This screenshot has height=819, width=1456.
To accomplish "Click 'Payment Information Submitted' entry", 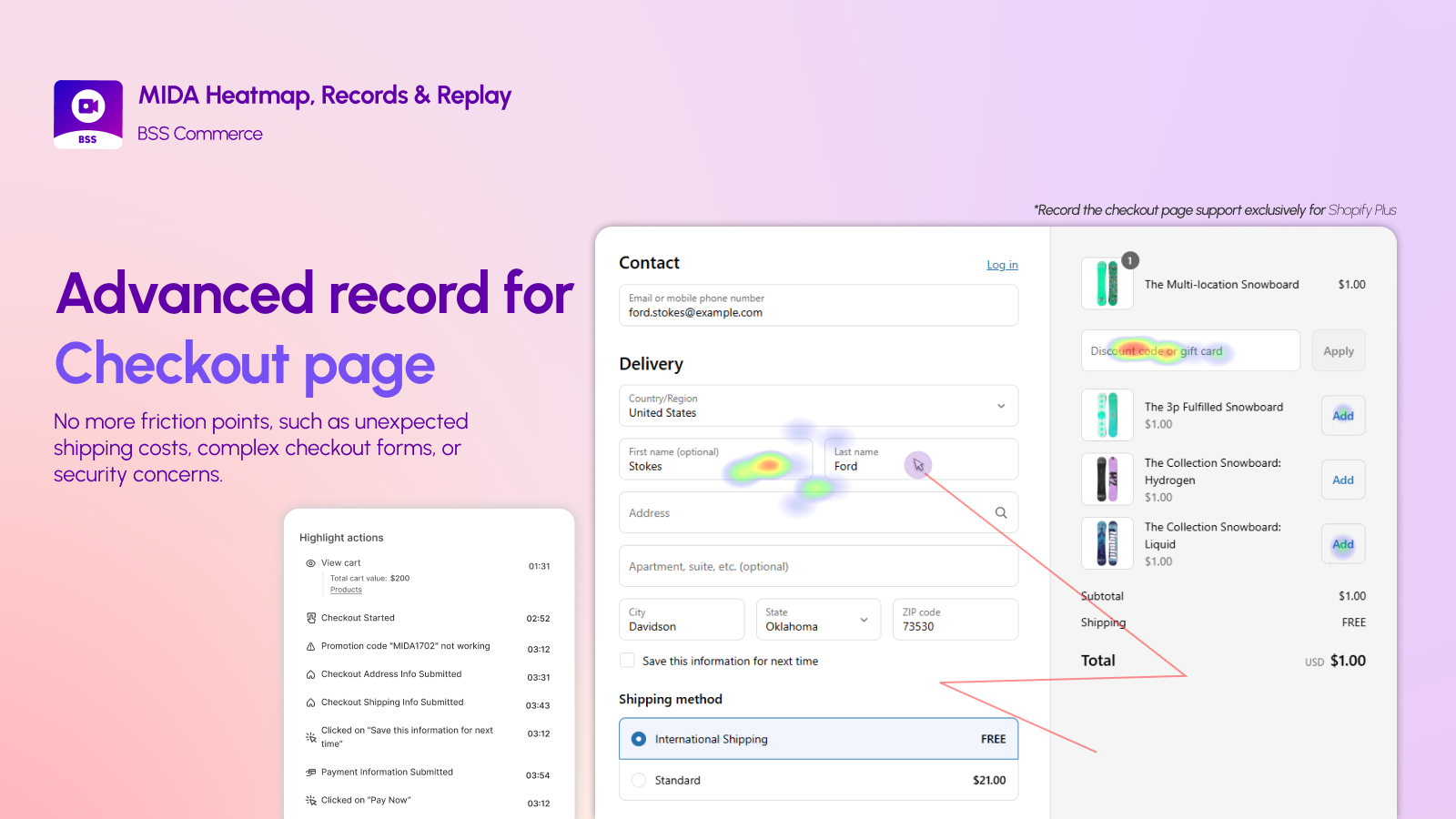I will (387, 773).
